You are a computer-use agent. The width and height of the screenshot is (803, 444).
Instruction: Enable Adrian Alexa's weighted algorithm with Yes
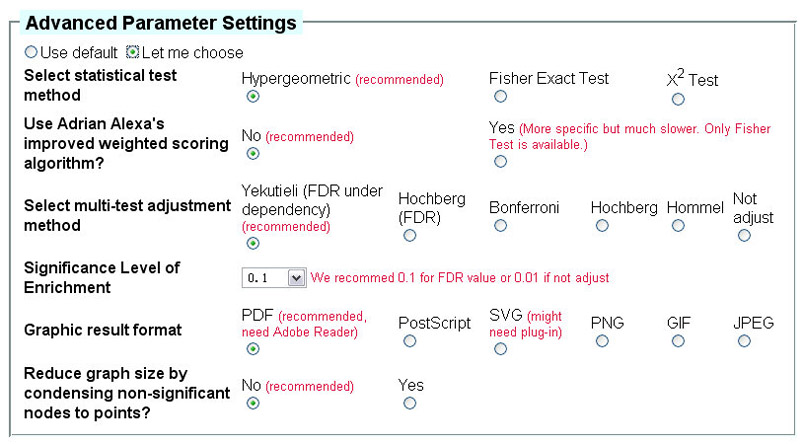click(x=500, y=162)
